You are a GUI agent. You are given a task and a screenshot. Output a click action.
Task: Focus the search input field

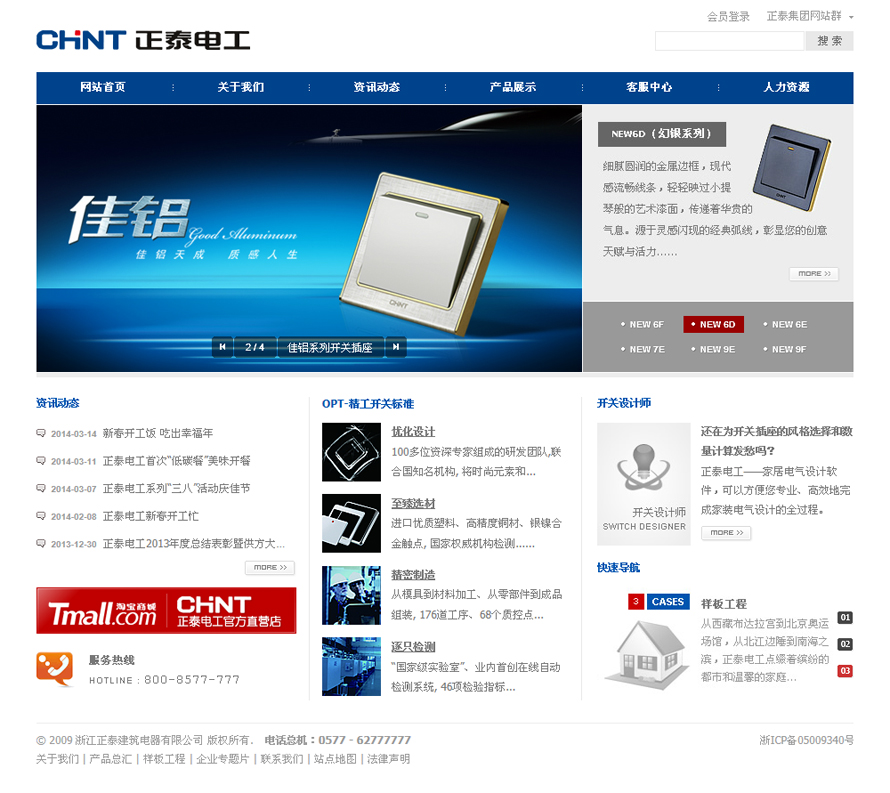[x=729, y=41]
